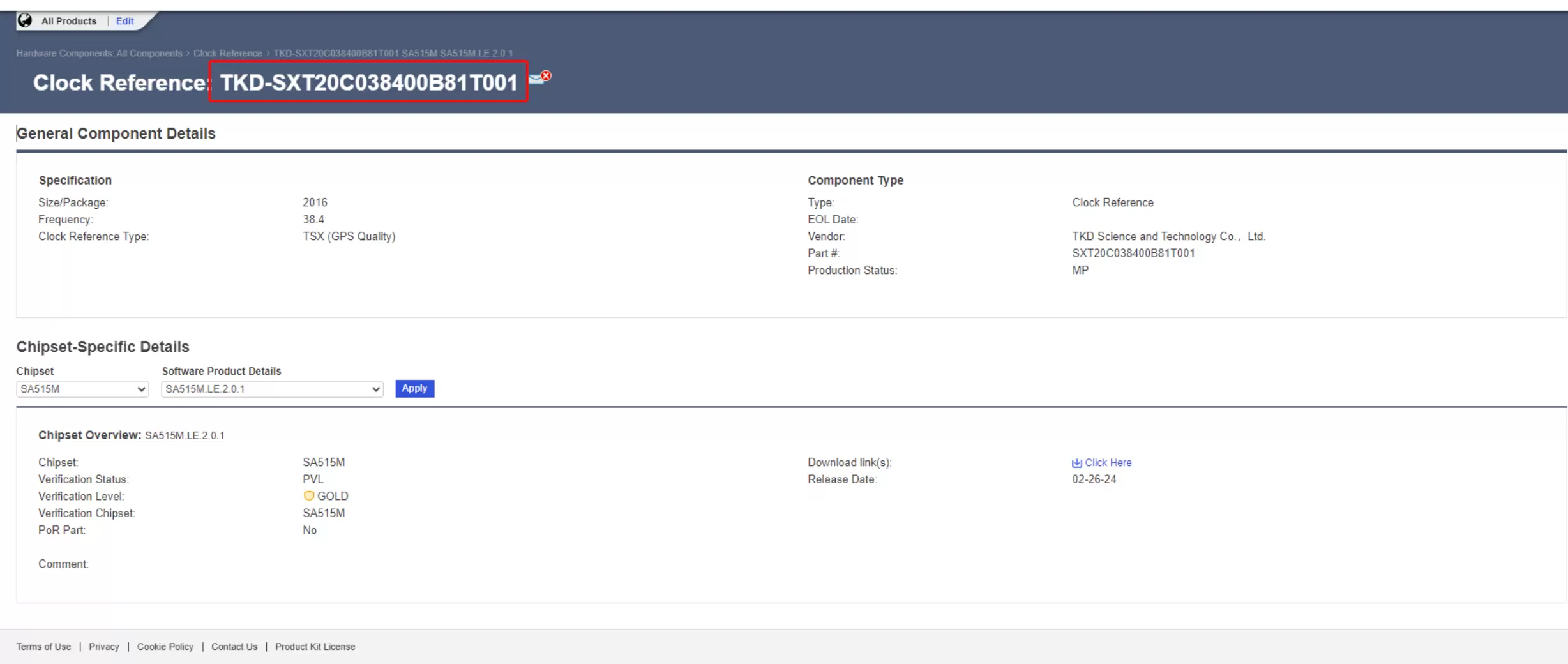The width and height of the screenshot is (1568, 664).
Task: Open Cookie Policy footer link
Action: click(x=165, y=647)
